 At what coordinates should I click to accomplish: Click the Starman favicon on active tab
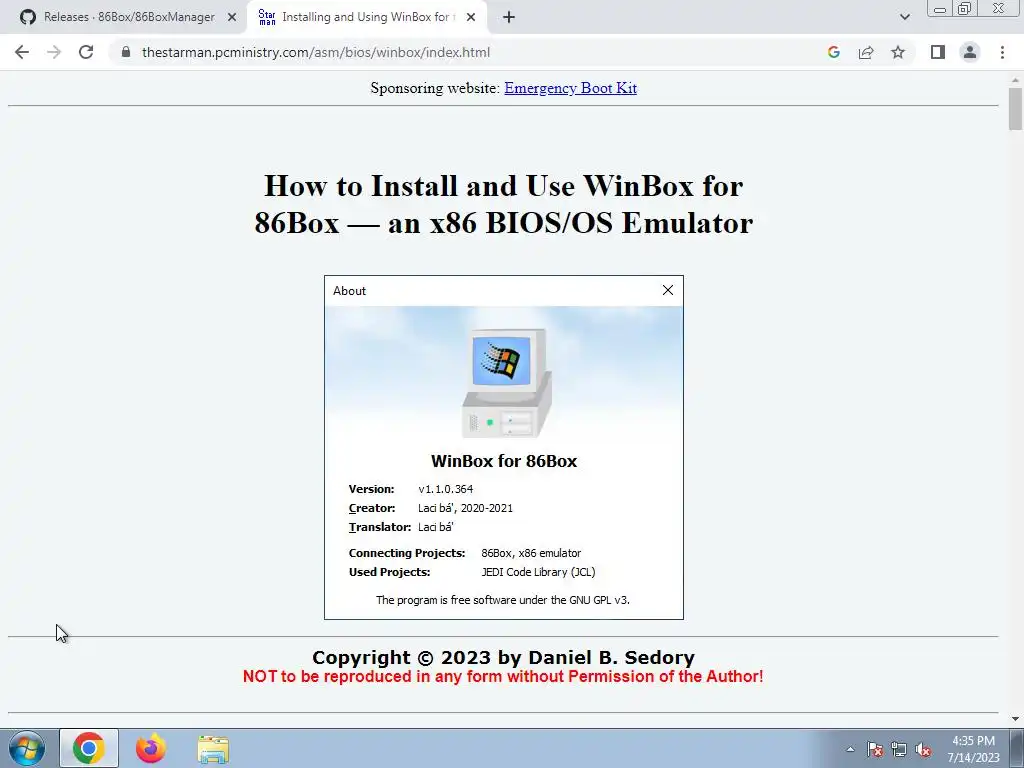[266, 17]
